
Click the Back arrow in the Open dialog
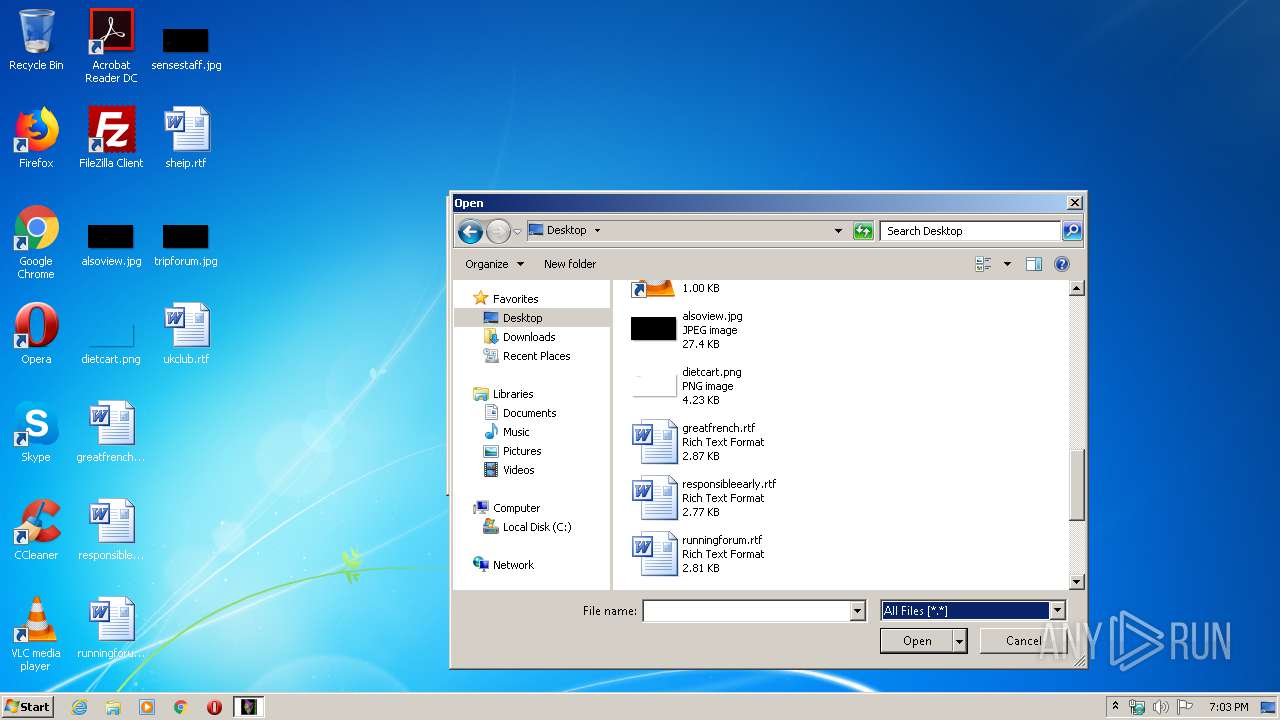[470, 231]
